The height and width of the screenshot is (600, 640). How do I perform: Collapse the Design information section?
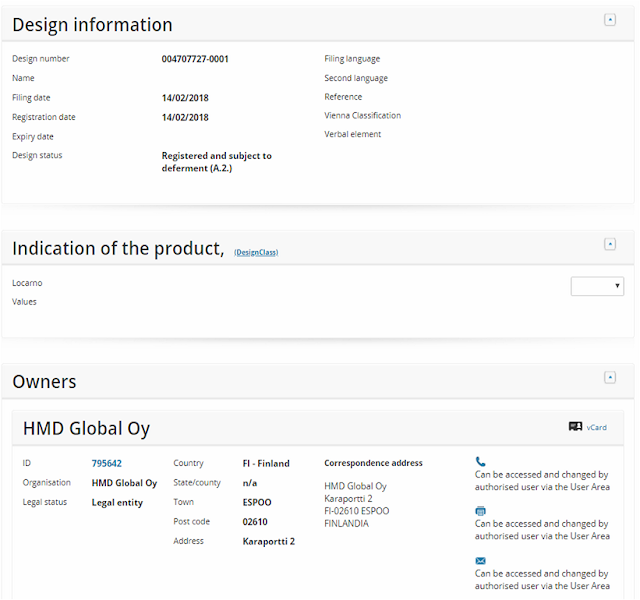(610, 20)
